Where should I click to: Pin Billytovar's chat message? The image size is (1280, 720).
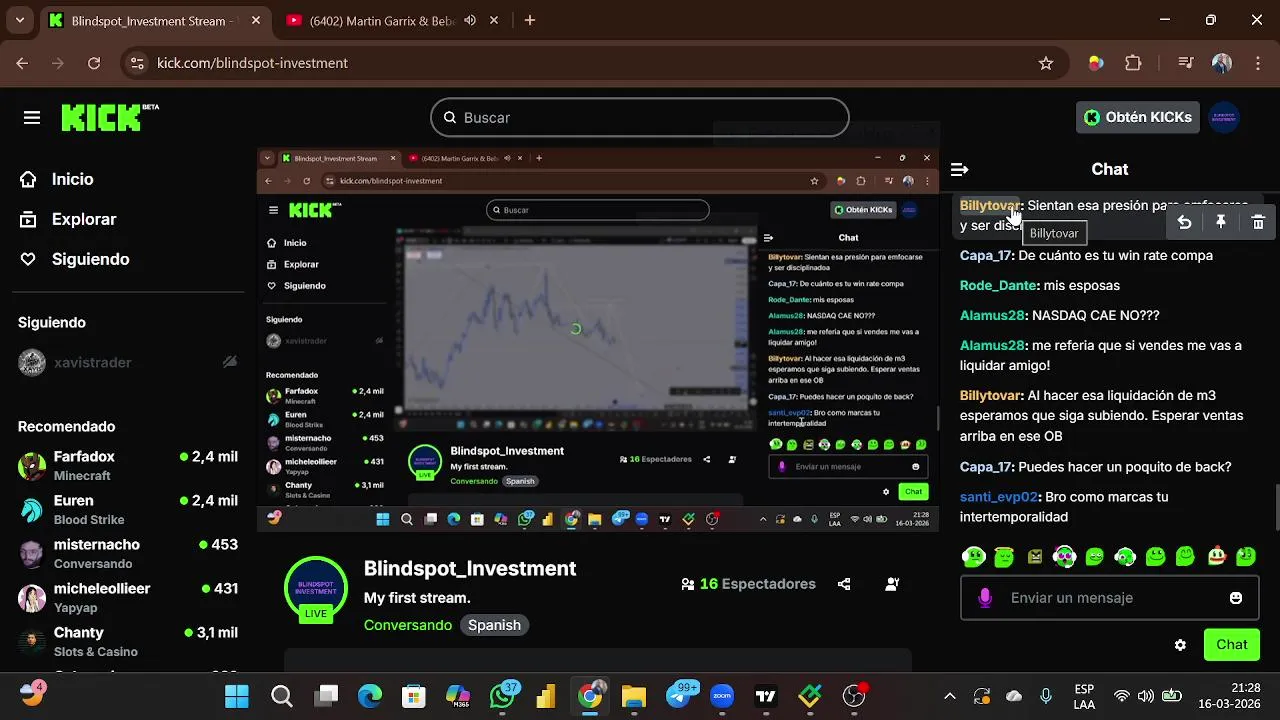[1221, 223]
